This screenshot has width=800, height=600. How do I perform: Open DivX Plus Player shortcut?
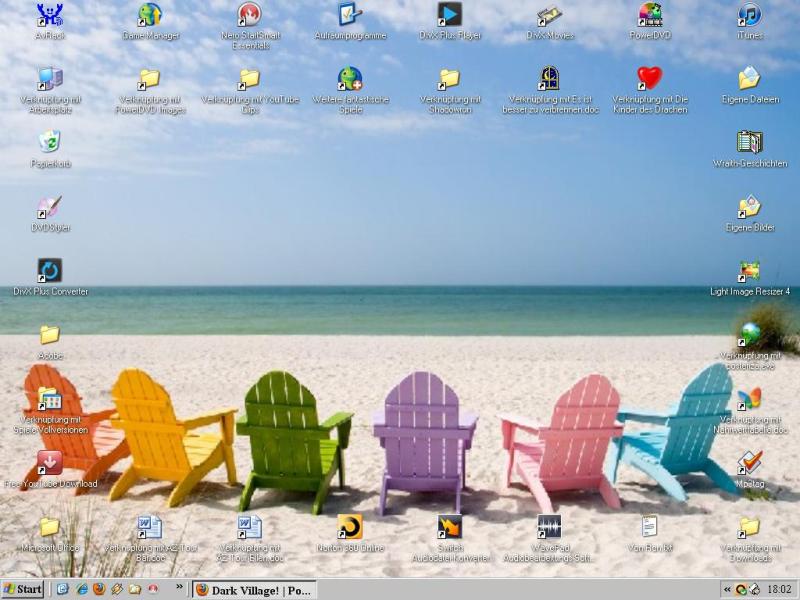pyautogui.click(x=450, y=15)
